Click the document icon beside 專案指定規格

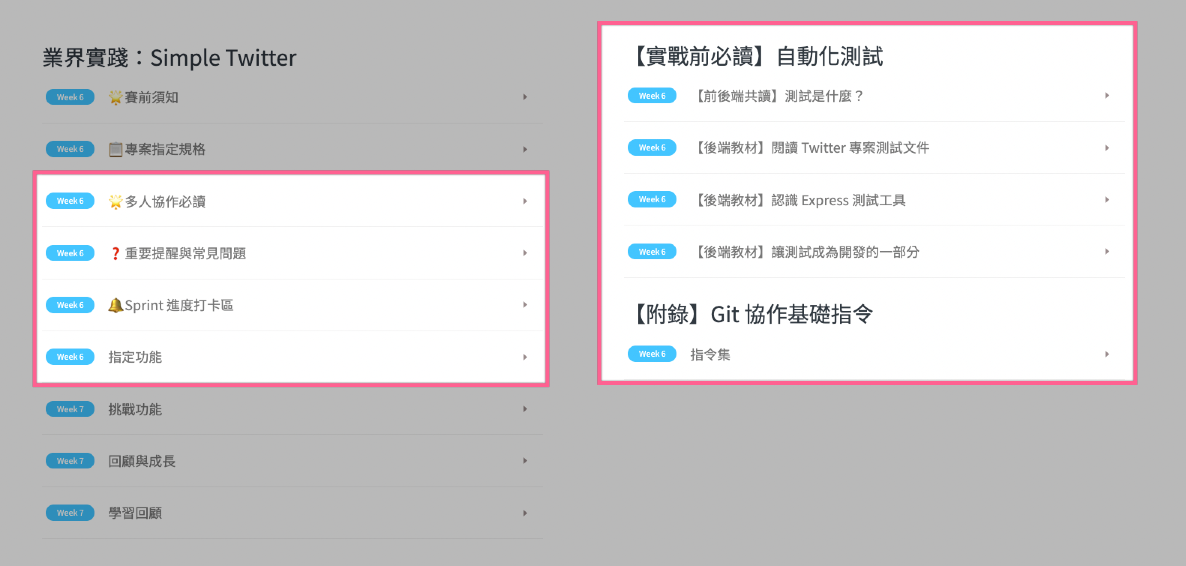coord(116,149)
